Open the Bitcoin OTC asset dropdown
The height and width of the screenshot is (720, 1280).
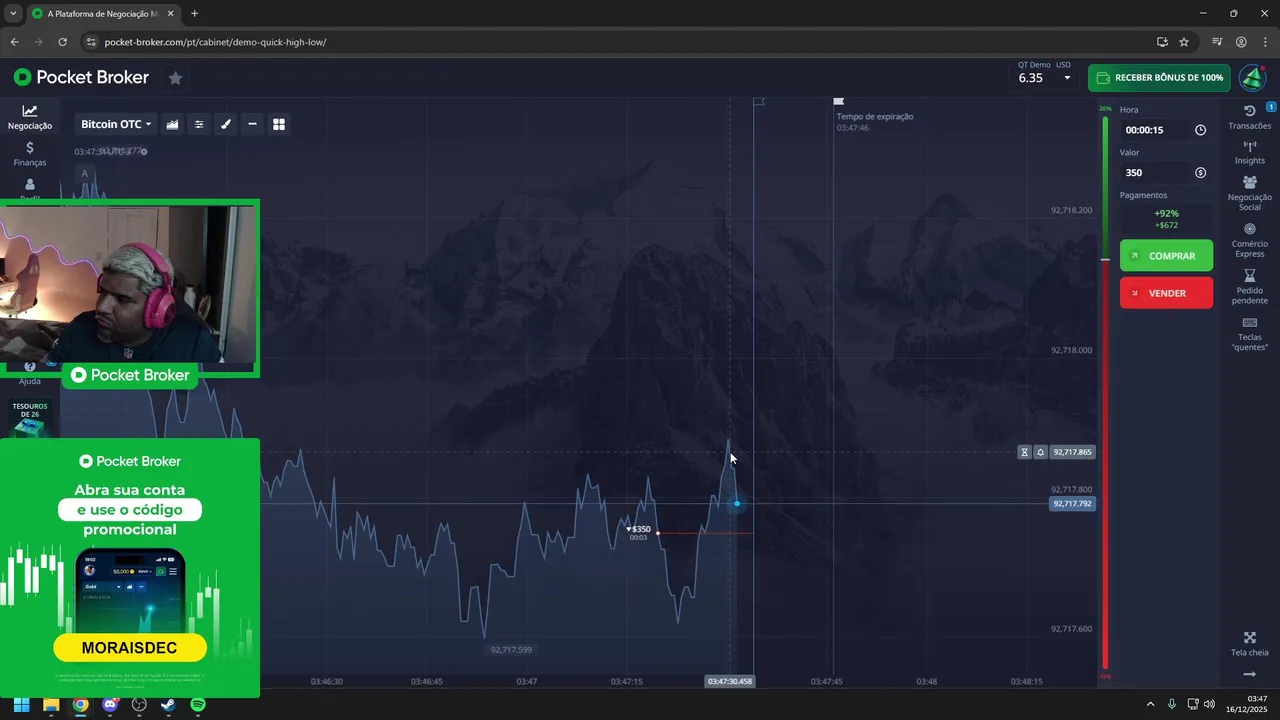(x=116, y=124)
